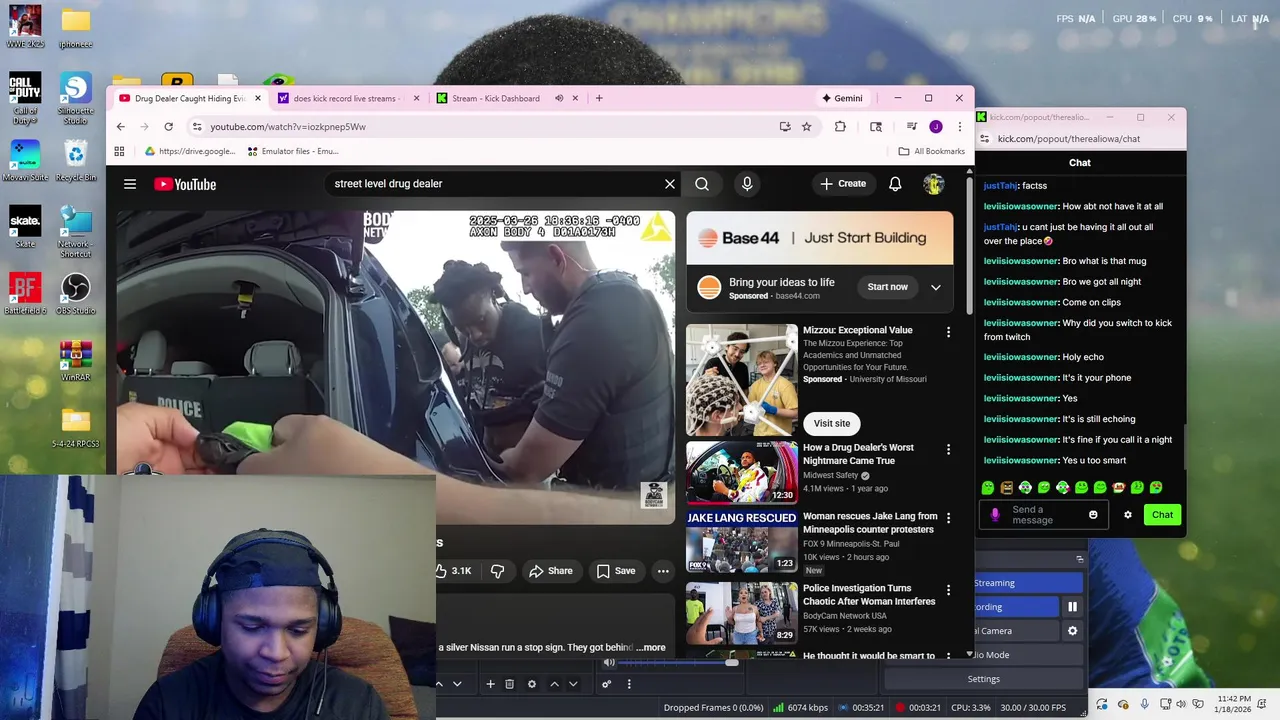The width and height of the screenshot is (1280, 720).
Task: Click purple microphone icon in chat input
Action: pos(994,515)
